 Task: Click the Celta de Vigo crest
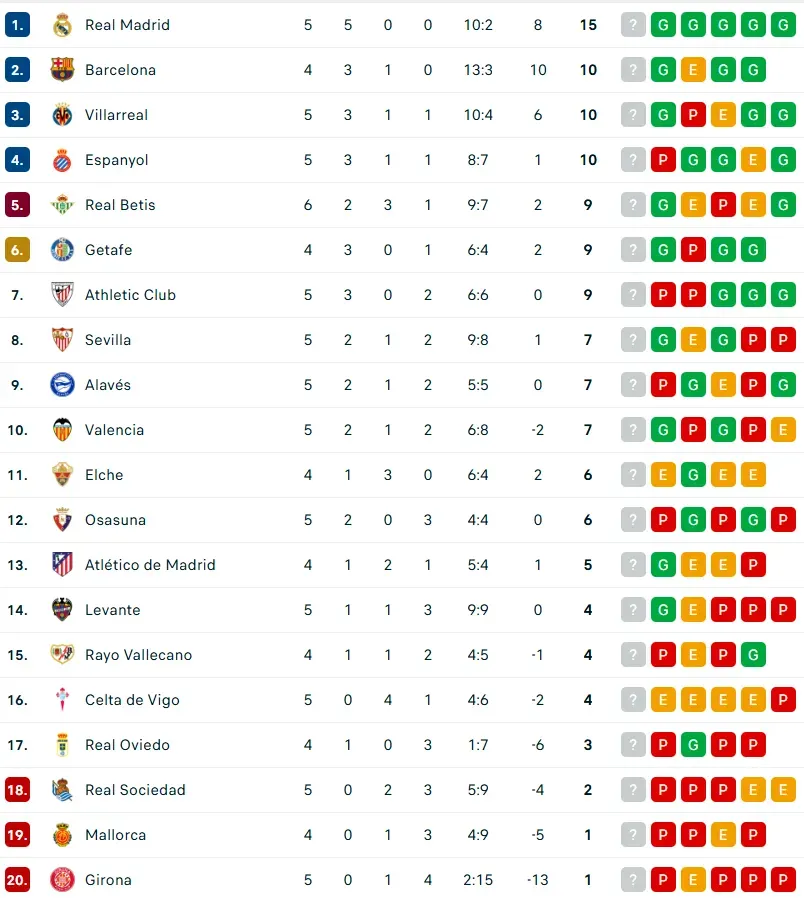coord(62,699)
